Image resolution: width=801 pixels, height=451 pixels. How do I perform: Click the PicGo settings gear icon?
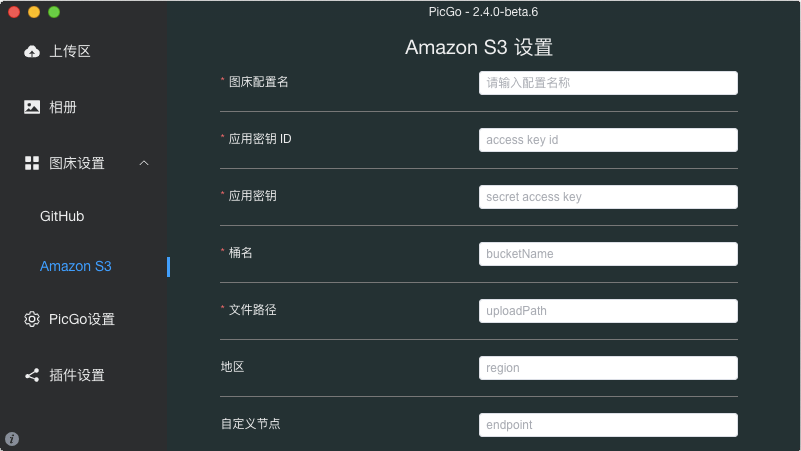point(32,319)
